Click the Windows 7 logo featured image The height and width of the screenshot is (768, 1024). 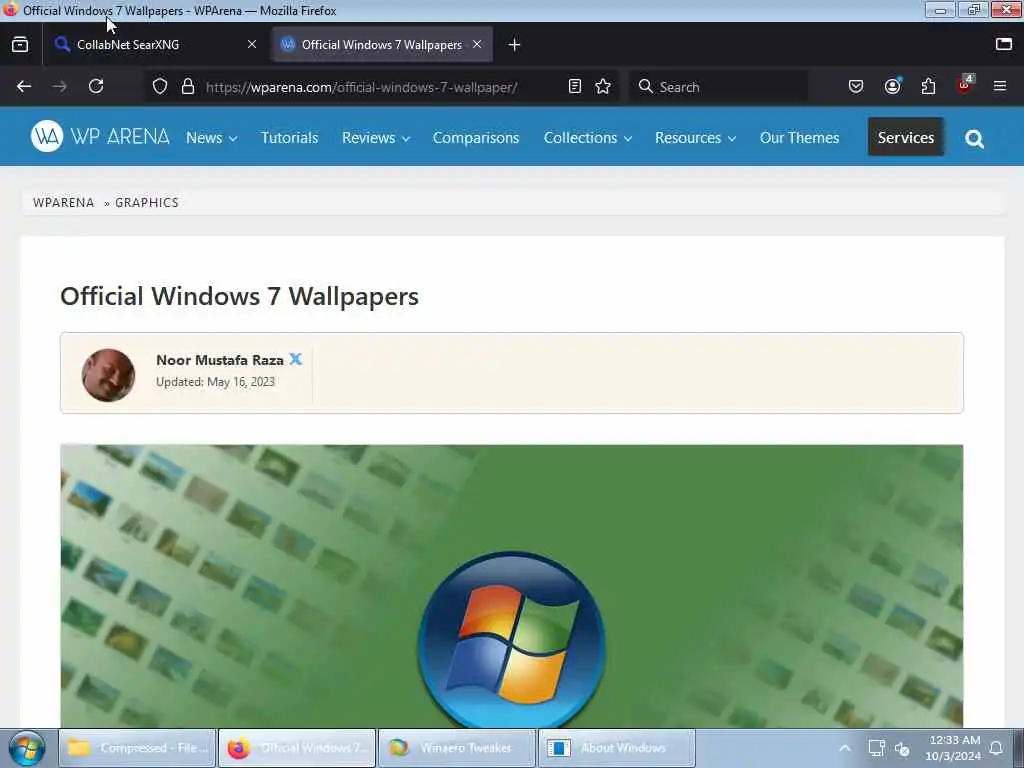click(511, 586)
